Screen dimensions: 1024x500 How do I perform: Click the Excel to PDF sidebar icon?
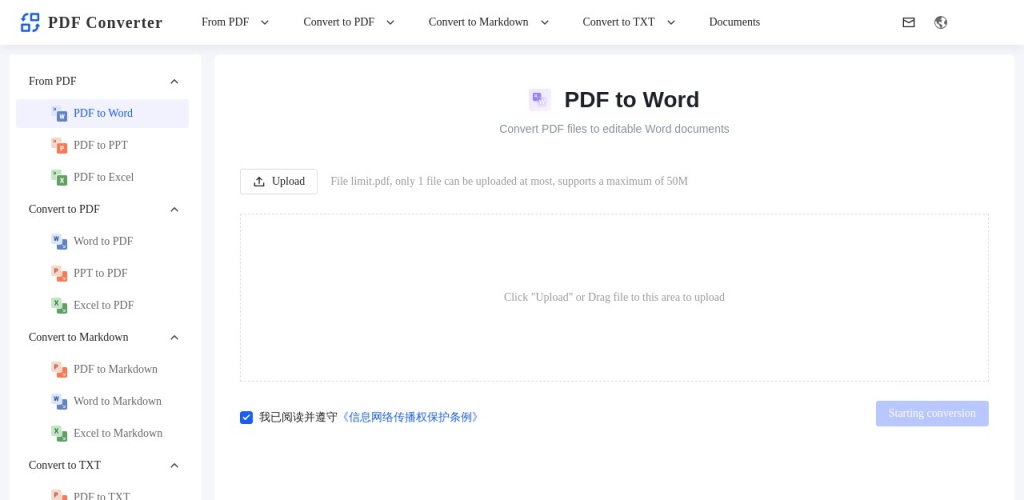point(59,305)
